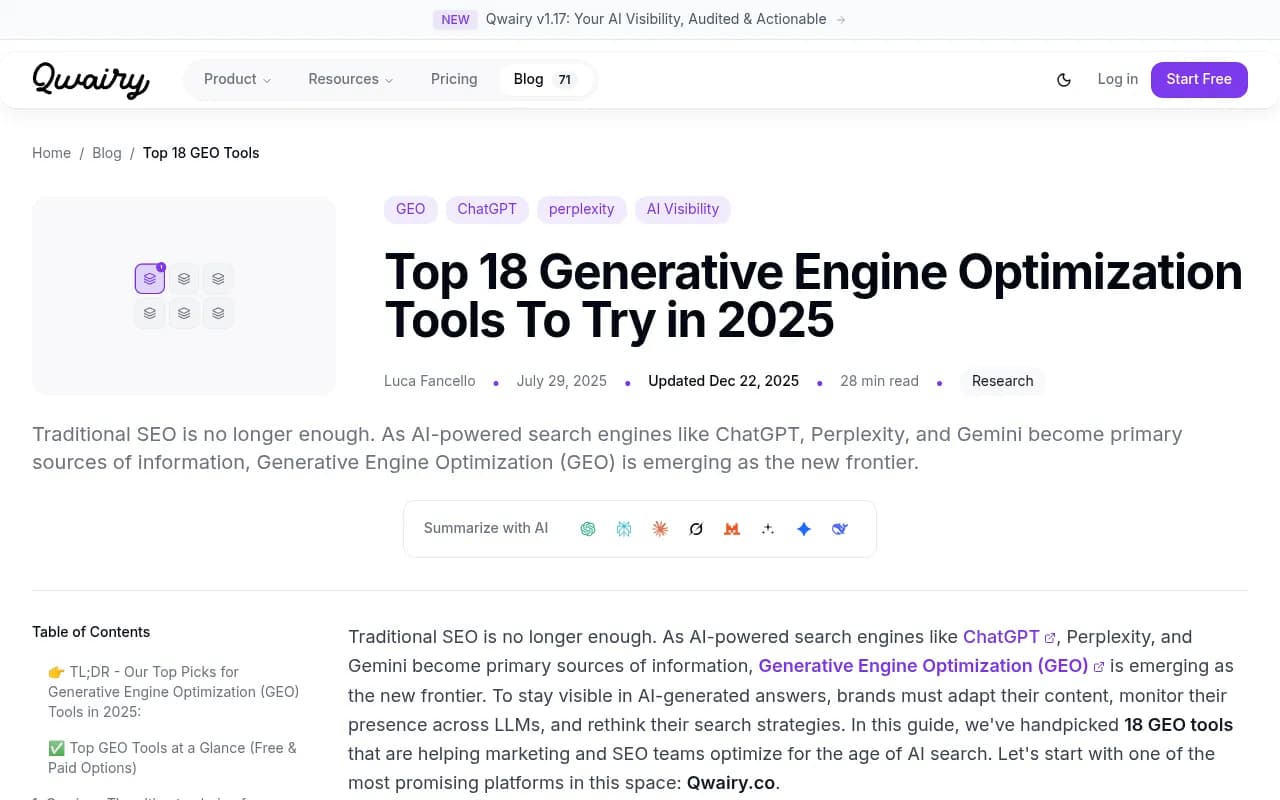Open ChatGPT link in article text
1280x800 pixels.
[x=1009, y=637]
